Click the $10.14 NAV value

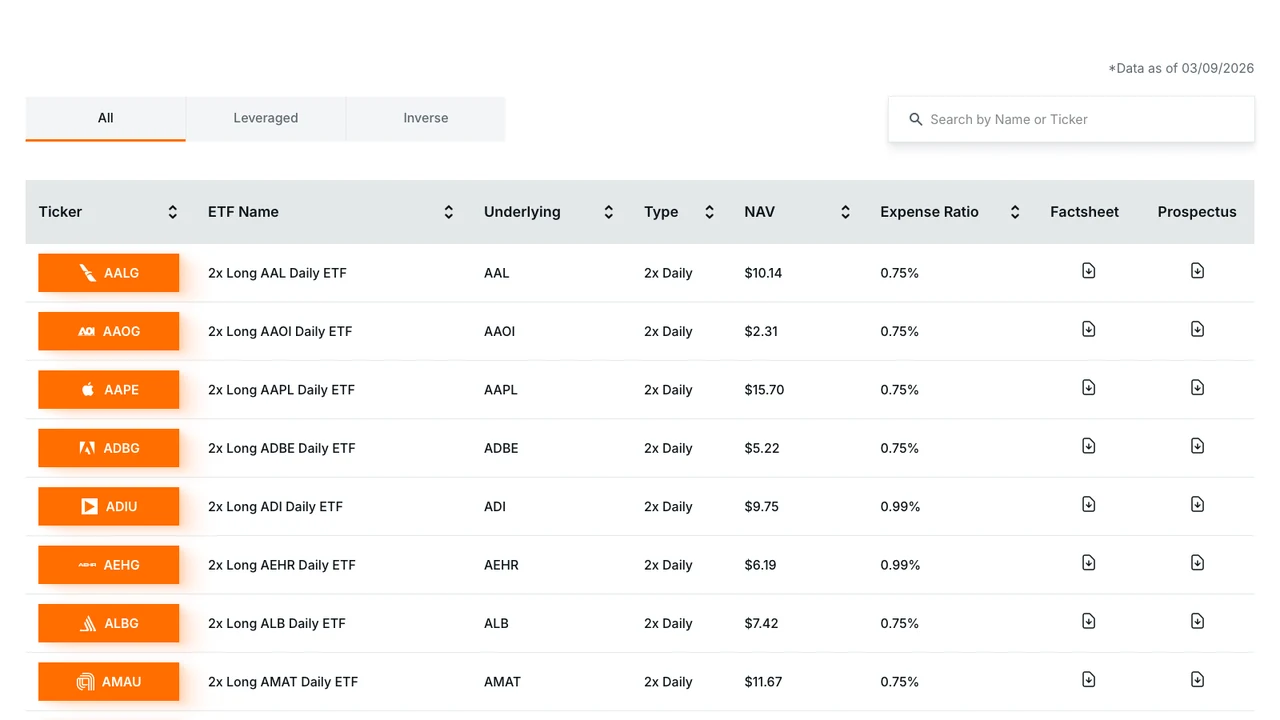(x=764, y=273)
